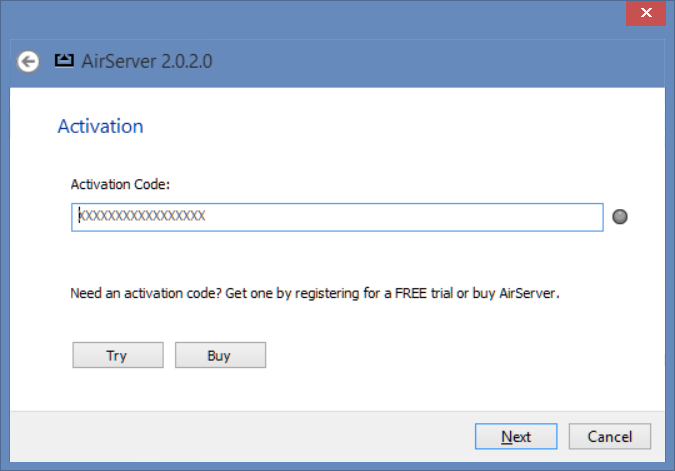Click 'buy AirServer' words in help message

click(514, 294)
